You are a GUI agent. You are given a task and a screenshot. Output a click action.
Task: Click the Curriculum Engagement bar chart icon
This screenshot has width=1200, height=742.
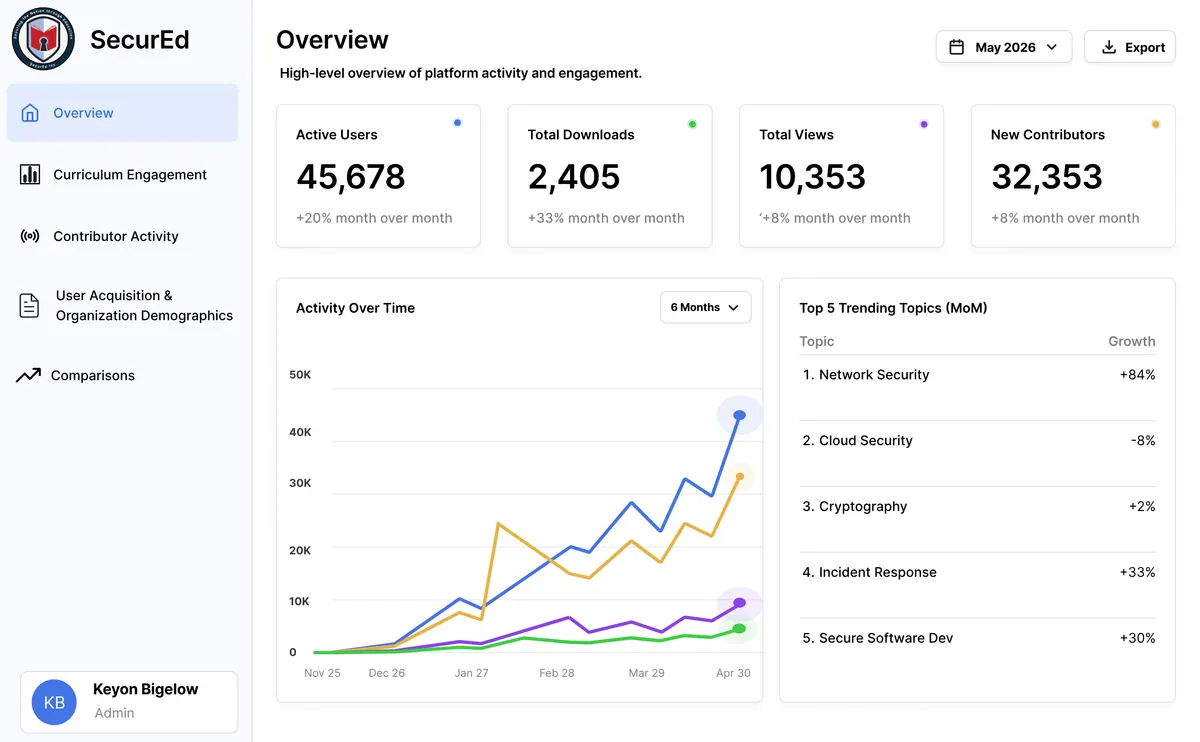tap(30, 175)
